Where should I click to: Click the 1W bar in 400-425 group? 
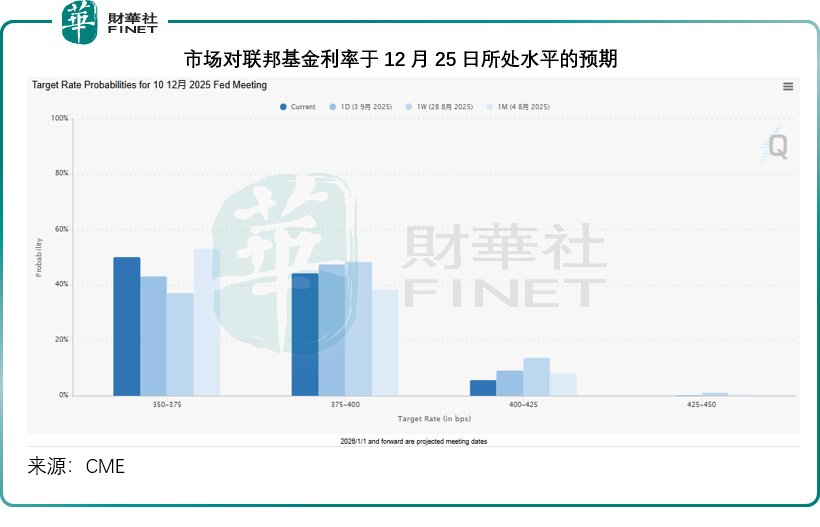(x=537, y=377)
